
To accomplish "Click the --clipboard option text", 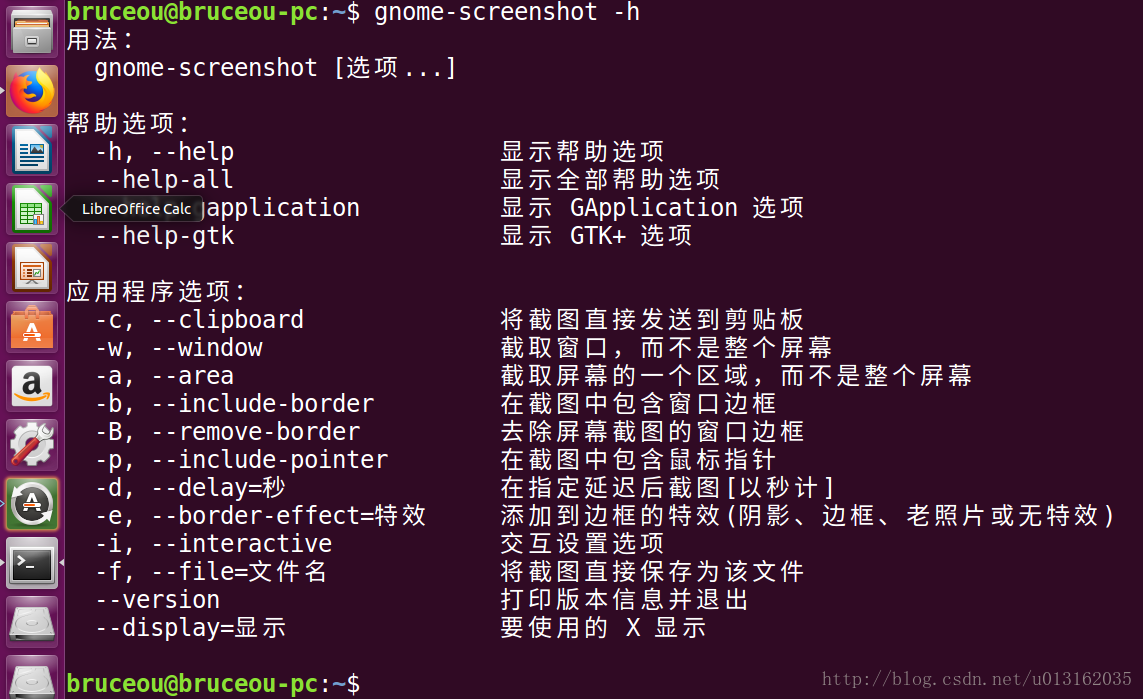I will 227,320.
